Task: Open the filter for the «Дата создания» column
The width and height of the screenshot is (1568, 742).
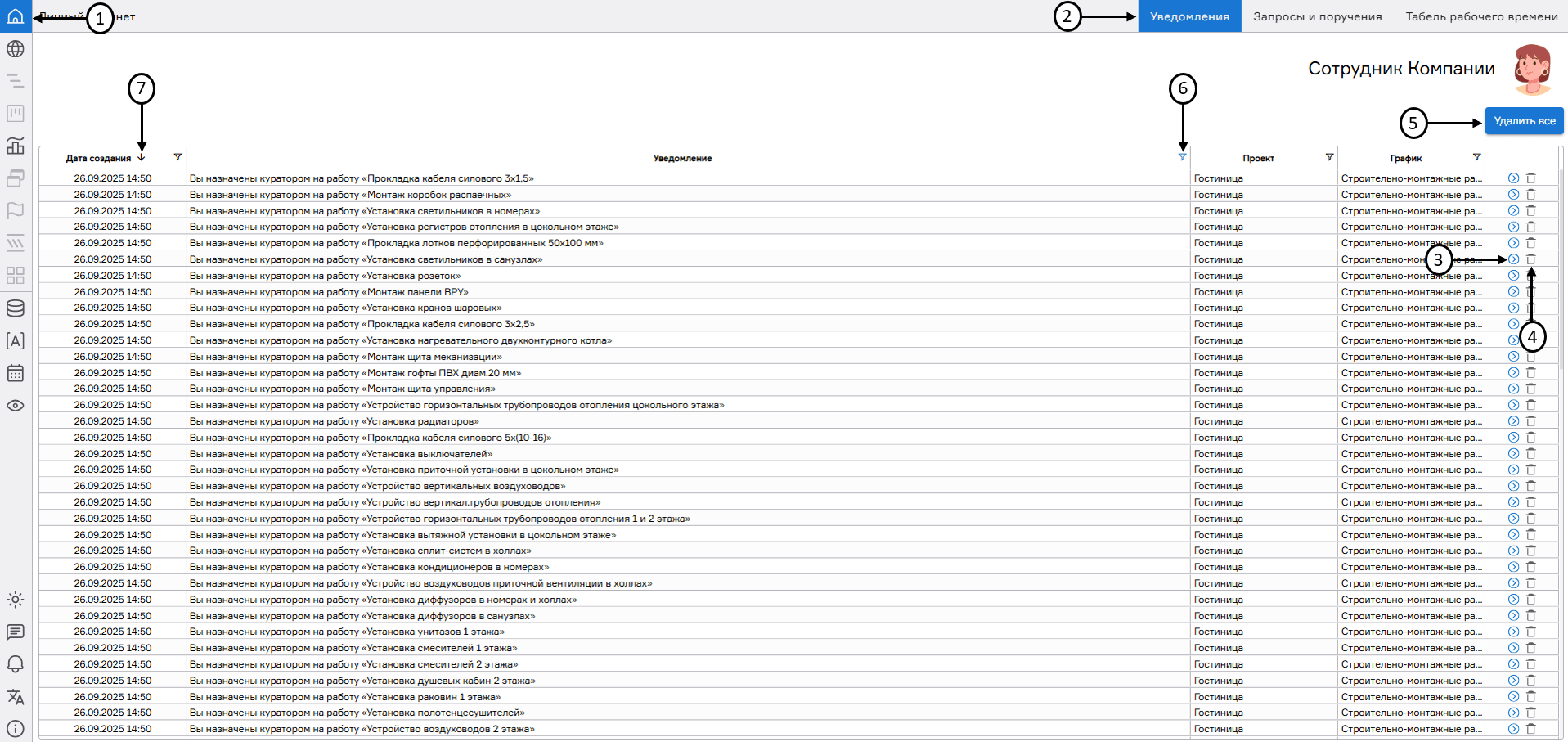Action: pos(177,157)
